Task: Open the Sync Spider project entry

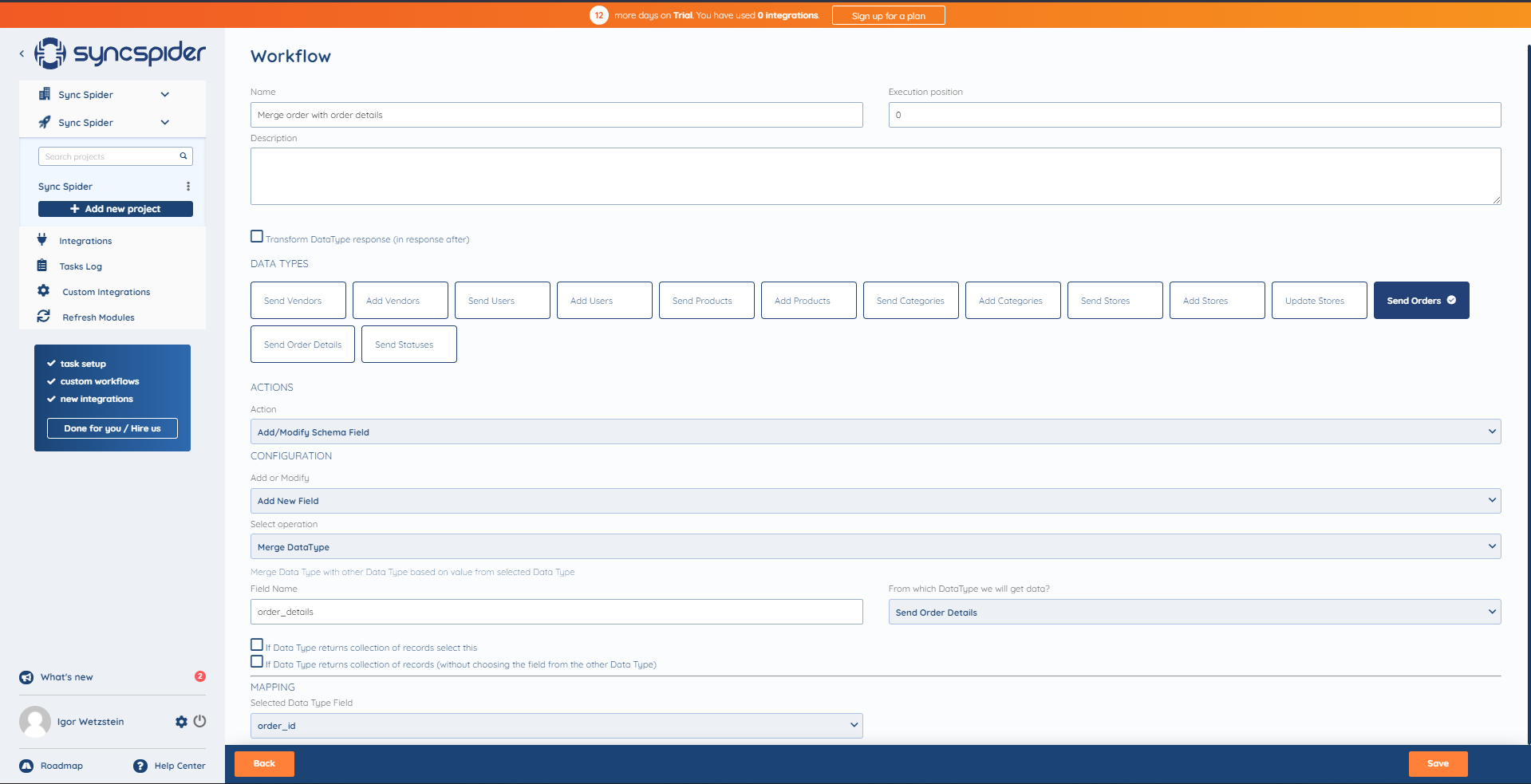Action: coord(65,187)
